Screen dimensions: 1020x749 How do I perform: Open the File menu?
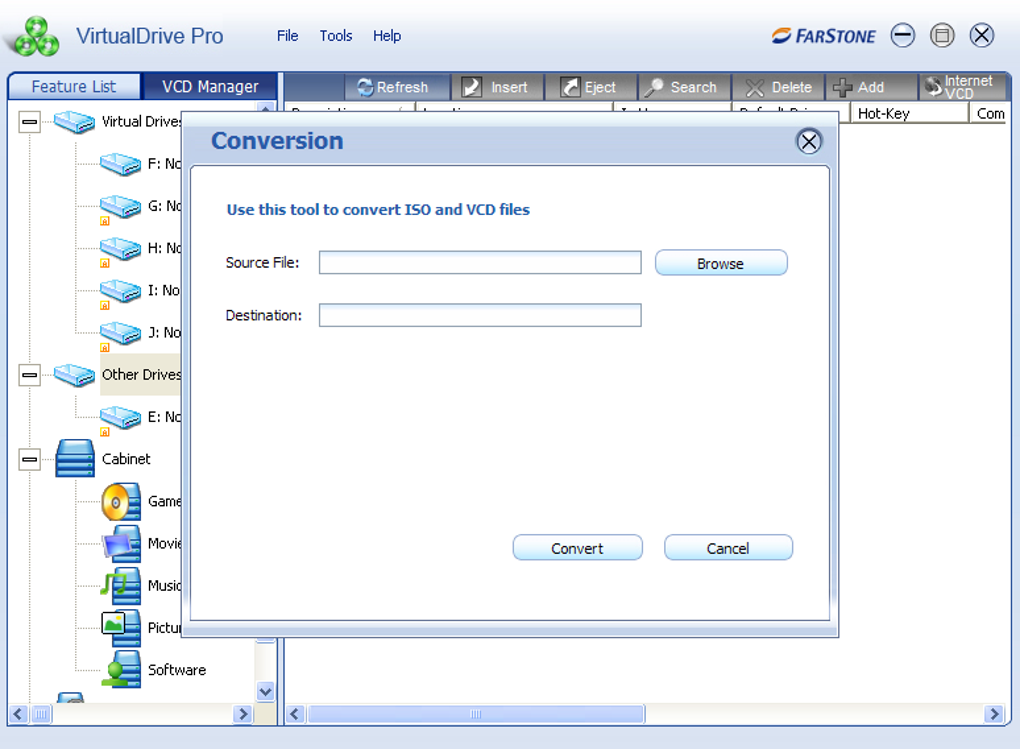pyautogui.click(x=288, y=36)
